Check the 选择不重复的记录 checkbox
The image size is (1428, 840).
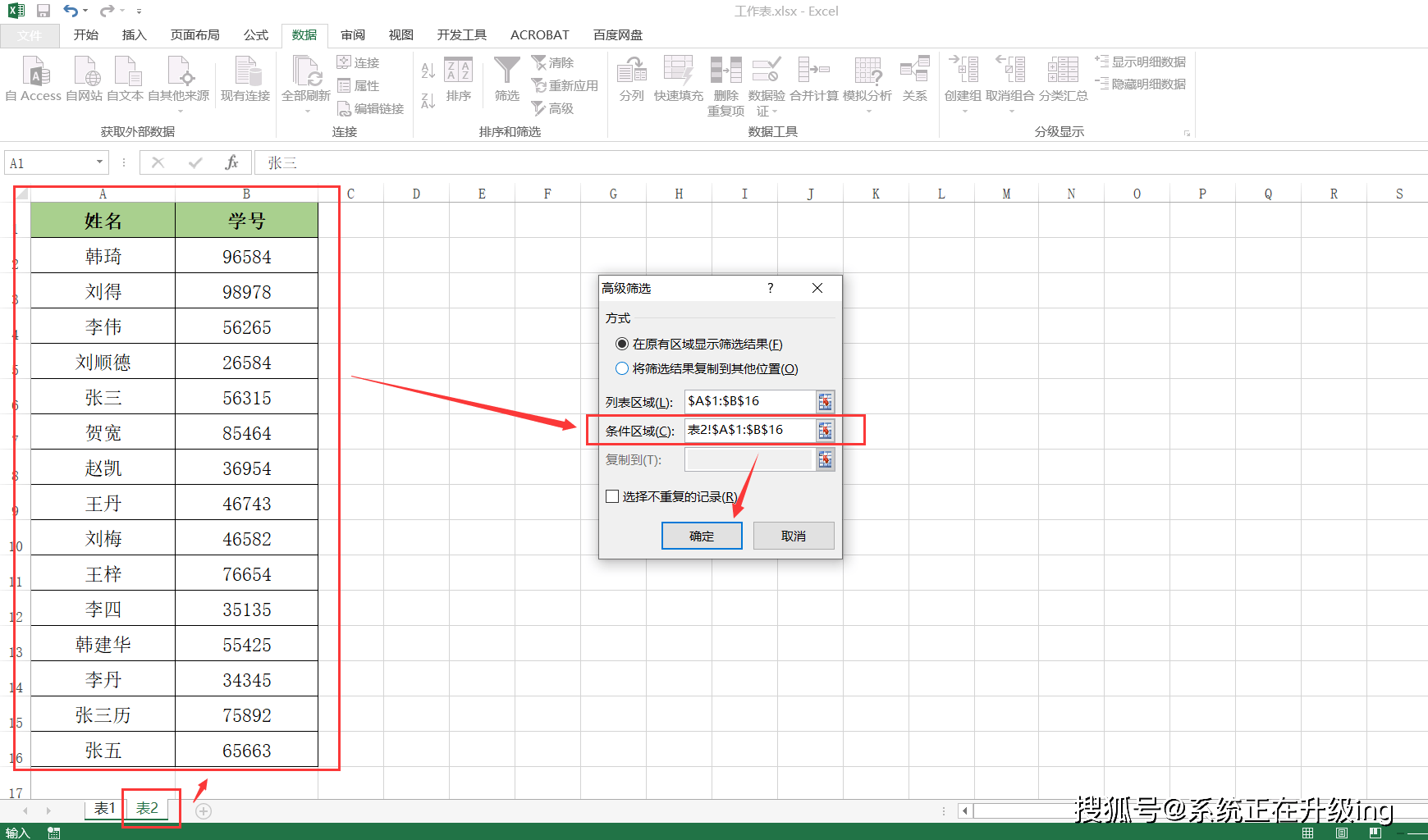coord(612,496)
